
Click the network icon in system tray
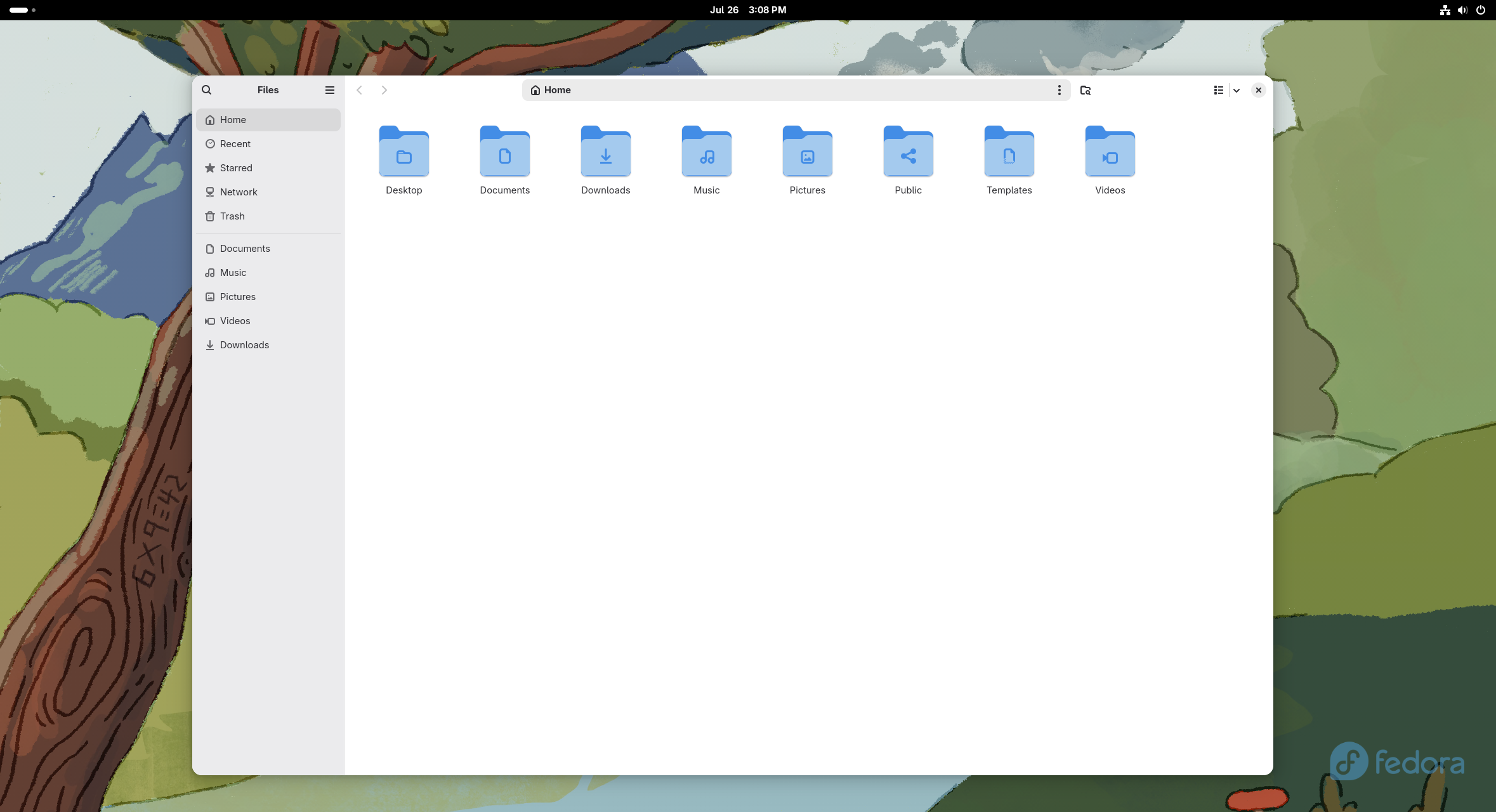click(x=1445, y=10)
